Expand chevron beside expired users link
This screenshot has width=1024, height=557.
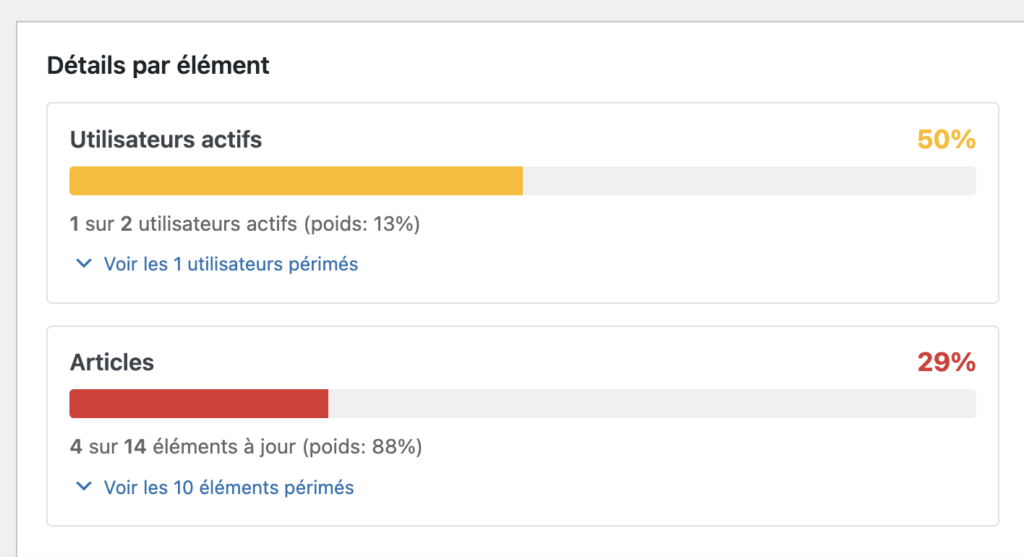pos(82,265)
